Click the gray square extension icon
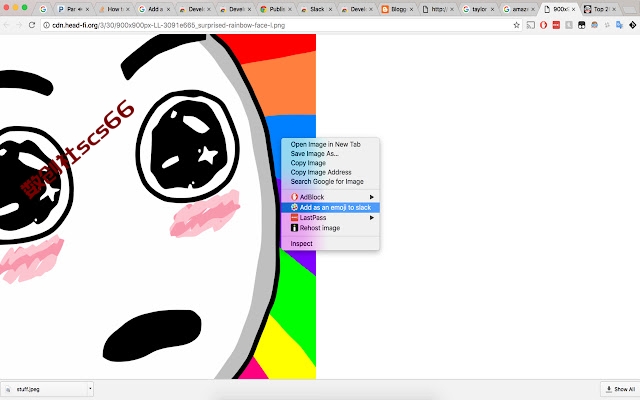 click(569, 25)
